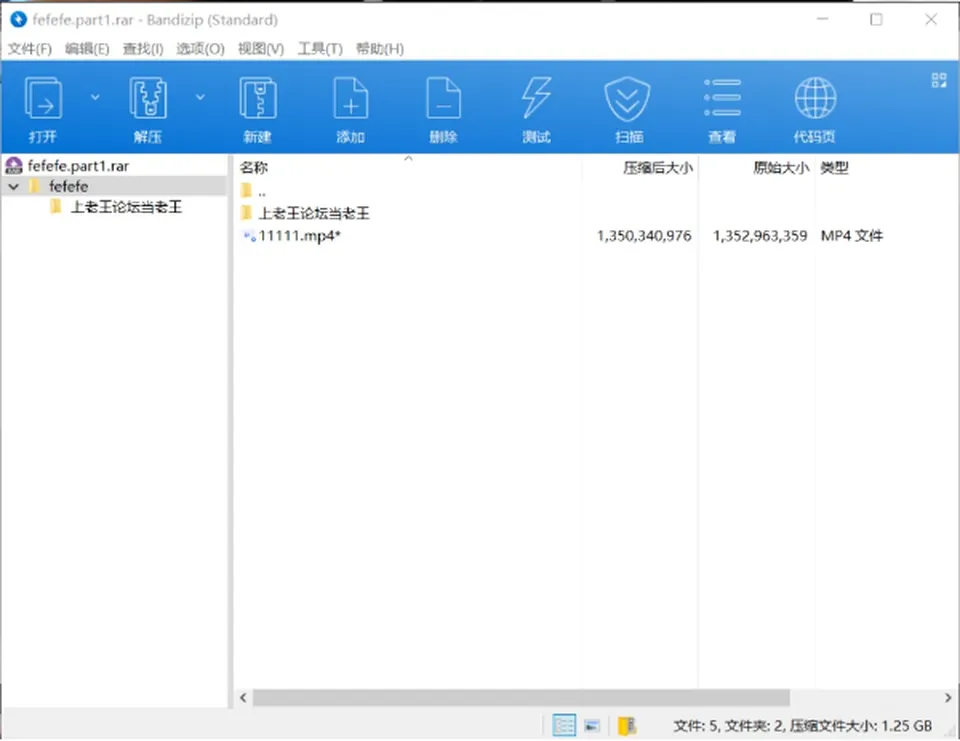Click the MP4 文件 type cell

852,236
